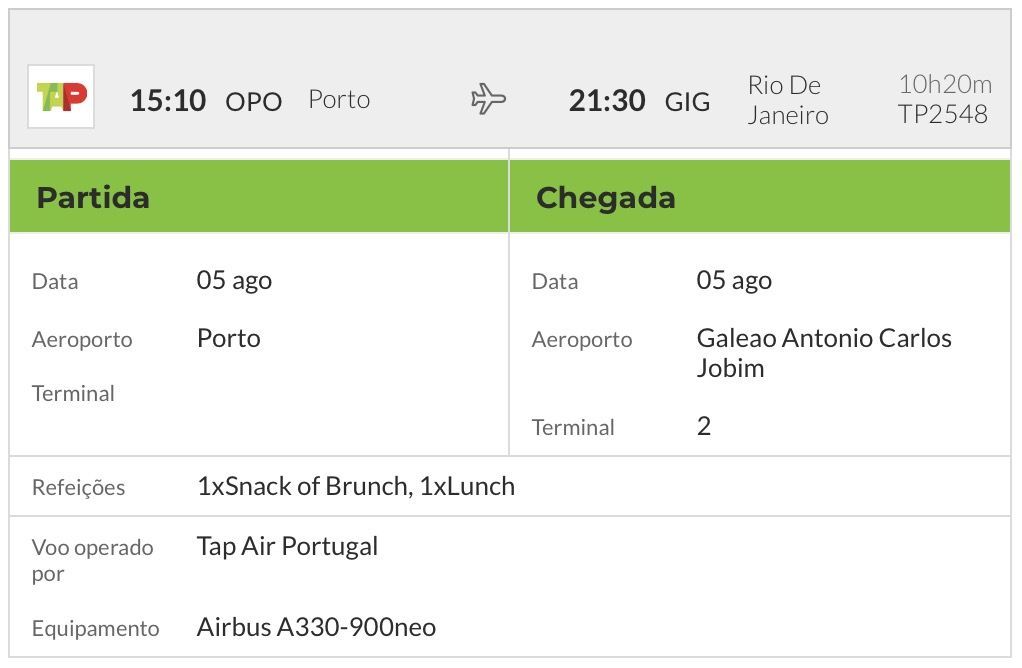Click the Rio De Janeiro city label
The height and width of the screenshot is (668, 1022).
[x=787, y=100]
